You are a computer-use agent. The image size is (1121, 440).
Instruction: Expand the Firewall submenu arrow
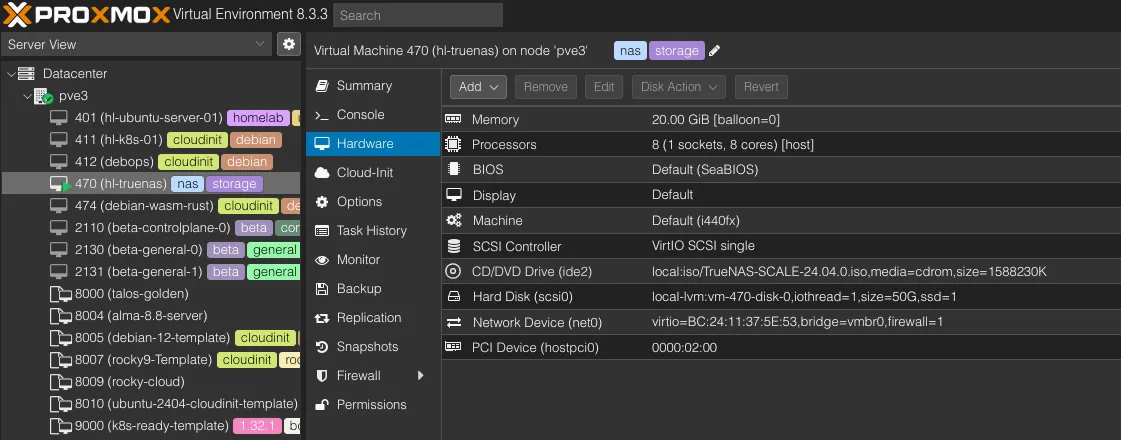coord(421,376)
